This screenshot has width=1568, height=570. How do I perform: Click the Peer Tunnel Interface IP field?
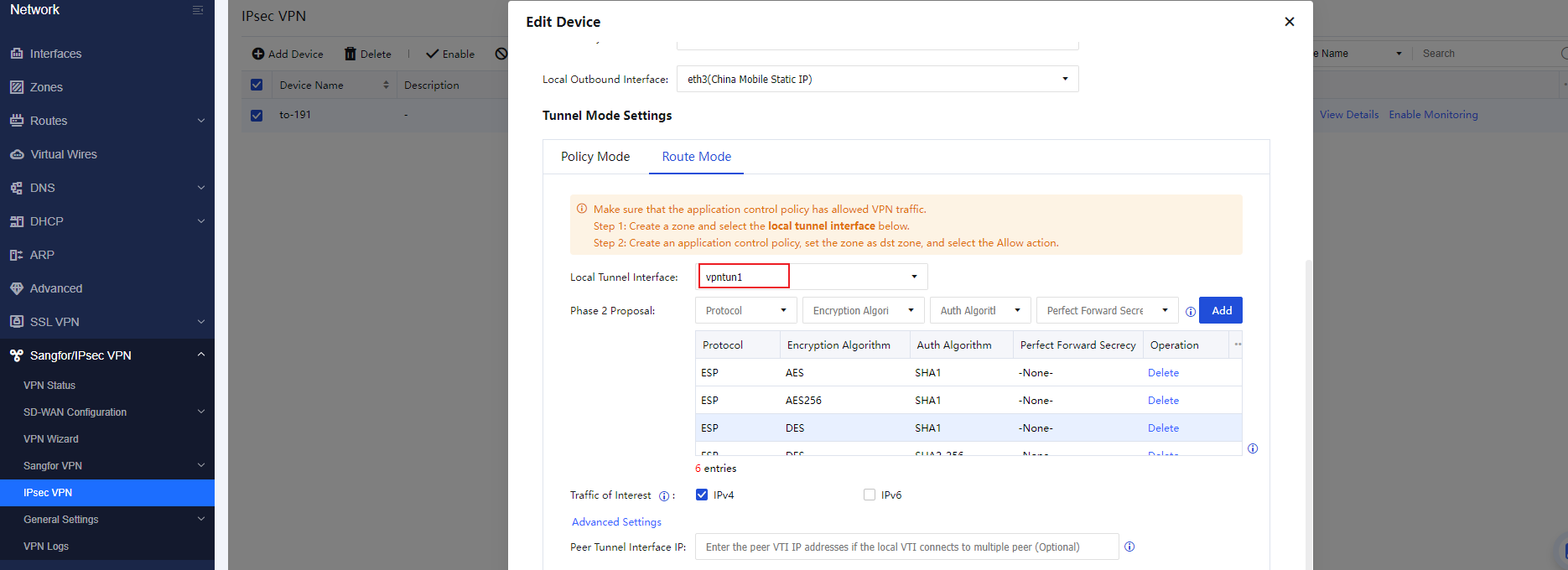pos(906,547)
